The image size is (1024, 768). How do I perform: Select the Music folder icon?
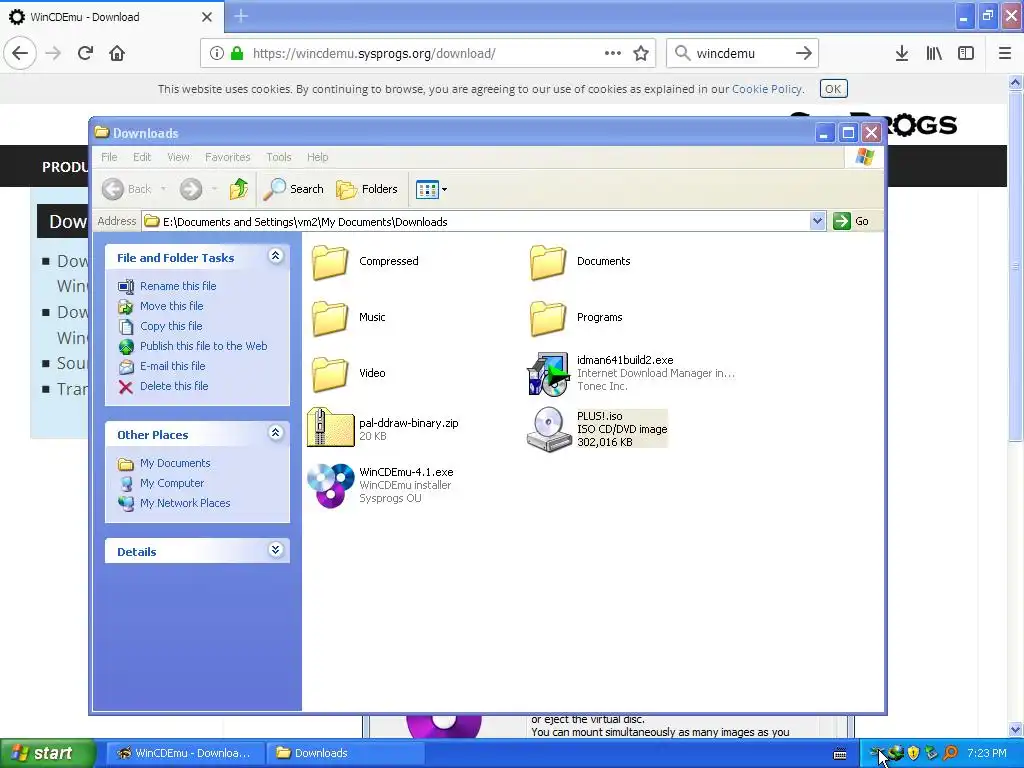point(330,317)
